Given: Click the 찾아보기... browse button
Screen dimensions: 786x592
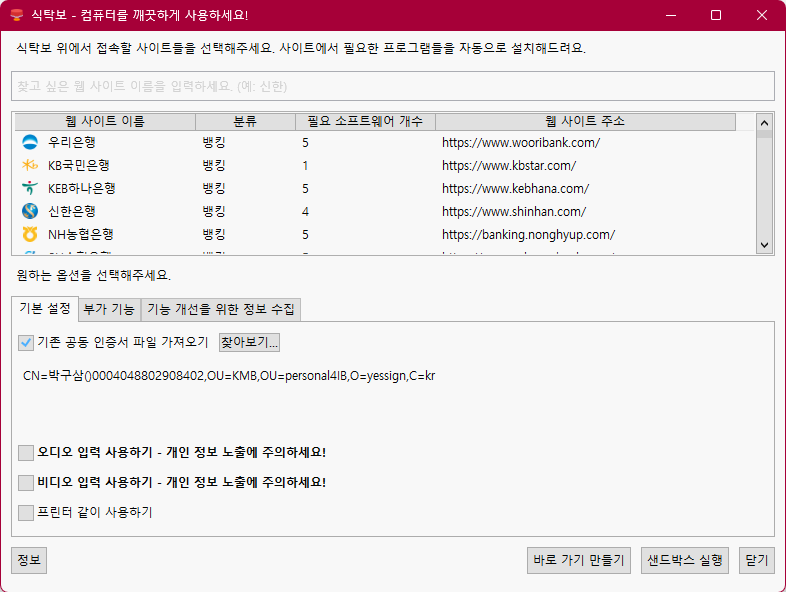Looking at the screenshot, I should pyautogui.click(x=249, y=342).
